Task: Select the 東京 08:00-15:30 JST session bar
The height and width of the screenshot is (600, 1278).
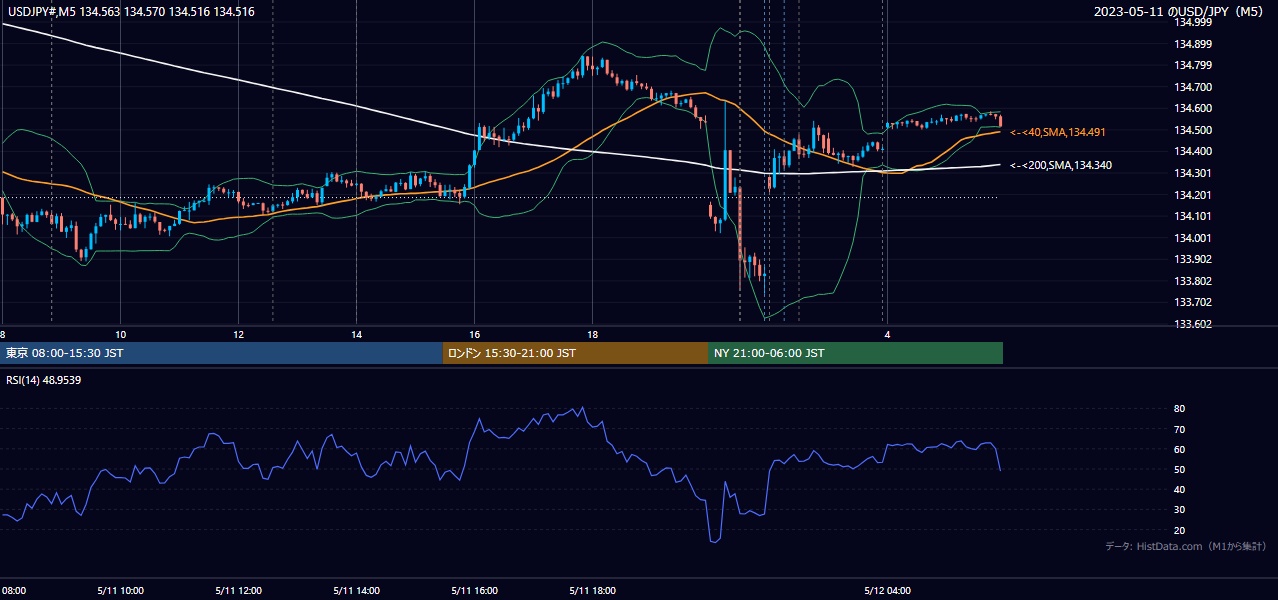Action: click(222, 353)
